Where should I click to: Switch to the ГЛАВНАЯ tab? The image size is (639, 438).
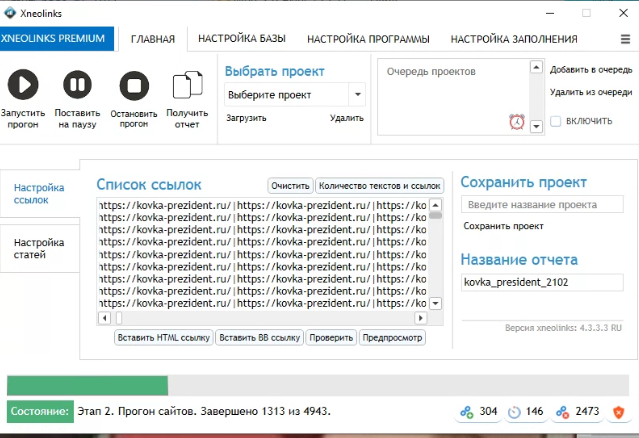click(x=153, y=39)
